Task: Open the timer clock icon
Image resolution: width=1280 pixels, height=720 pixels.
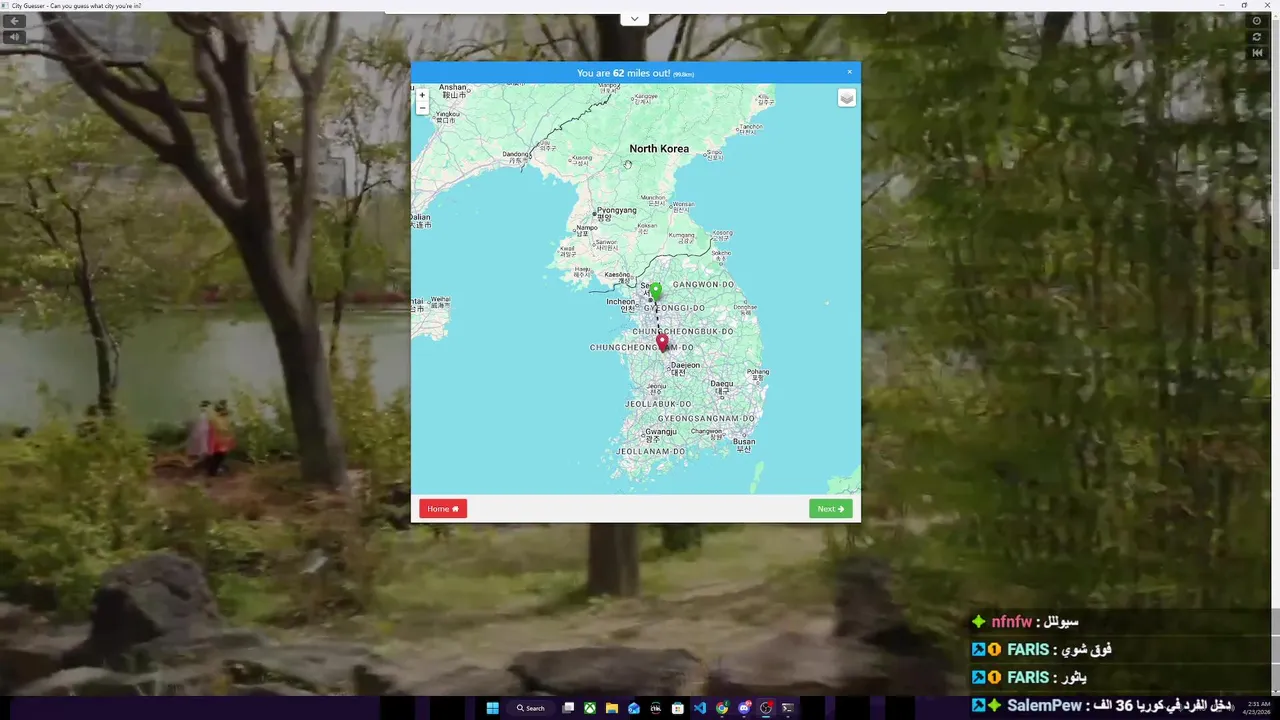Action: pyautogui.click(x=1257, y=21)
